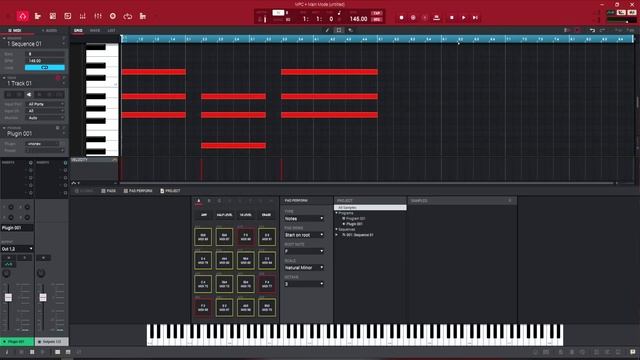Click the four-square grid mode icon in top toolbar
This screenshot has width=640, height=360.
point(53,16)
